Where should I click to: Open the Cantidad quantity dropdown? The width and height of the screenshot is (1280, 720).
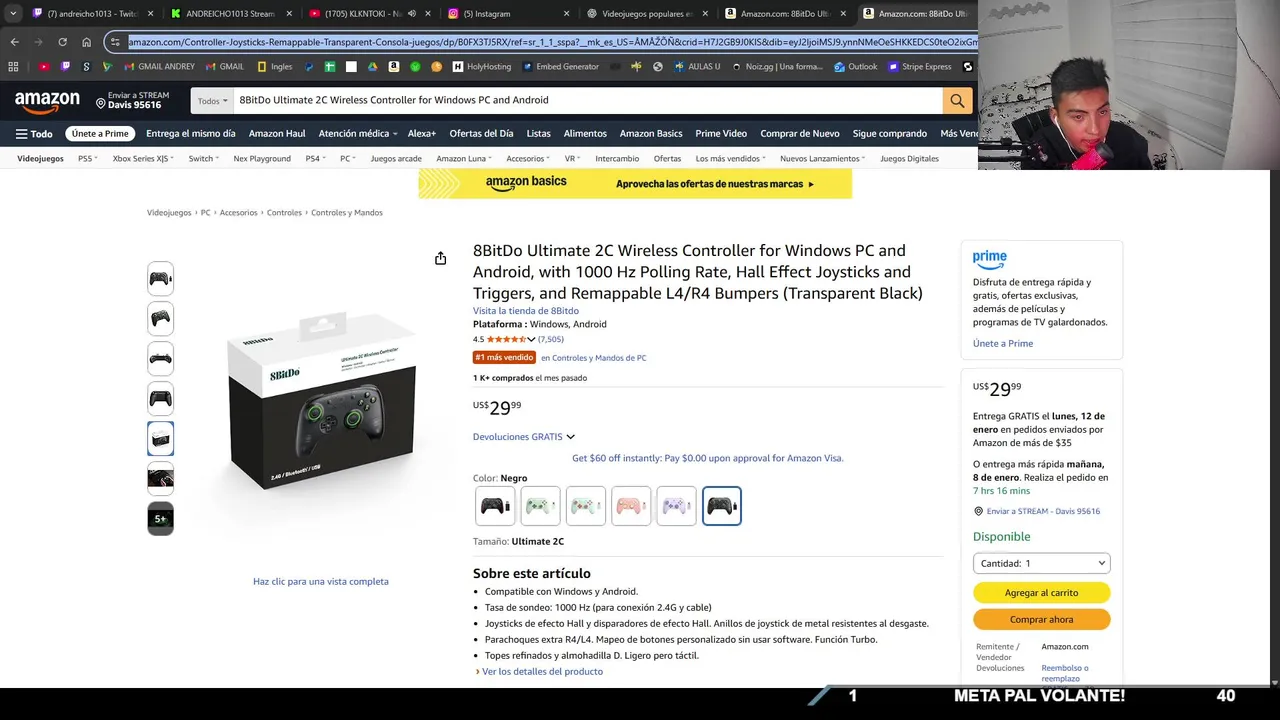pos(1041,563)
